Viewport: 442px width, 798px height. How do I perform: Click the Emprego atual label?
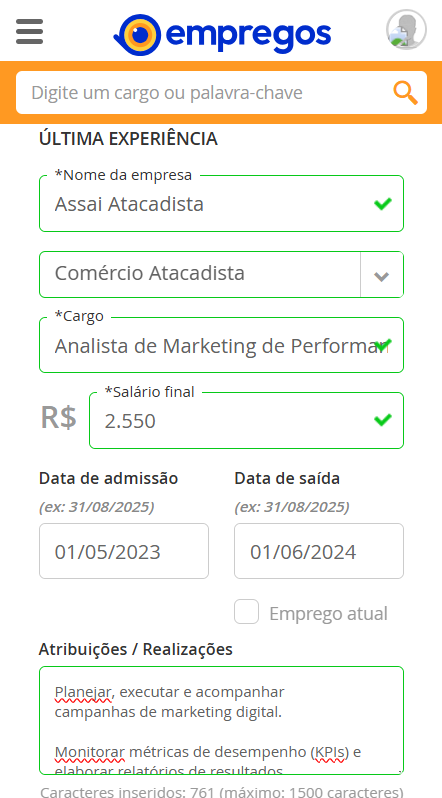coord(328,613)
